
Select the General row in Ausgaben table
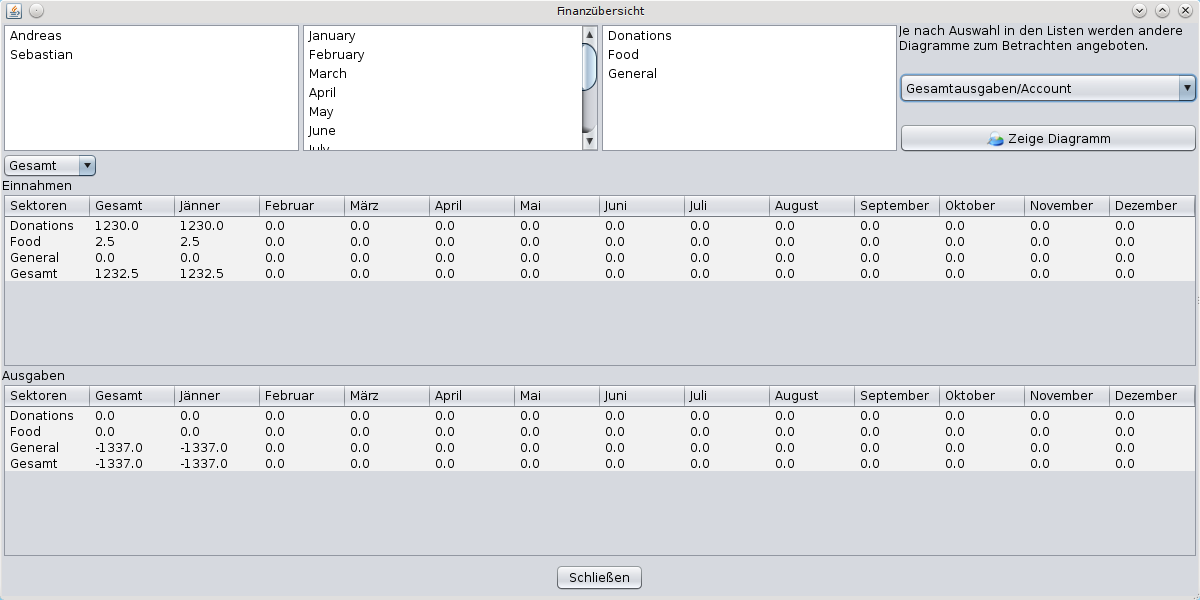pos(600,448)
